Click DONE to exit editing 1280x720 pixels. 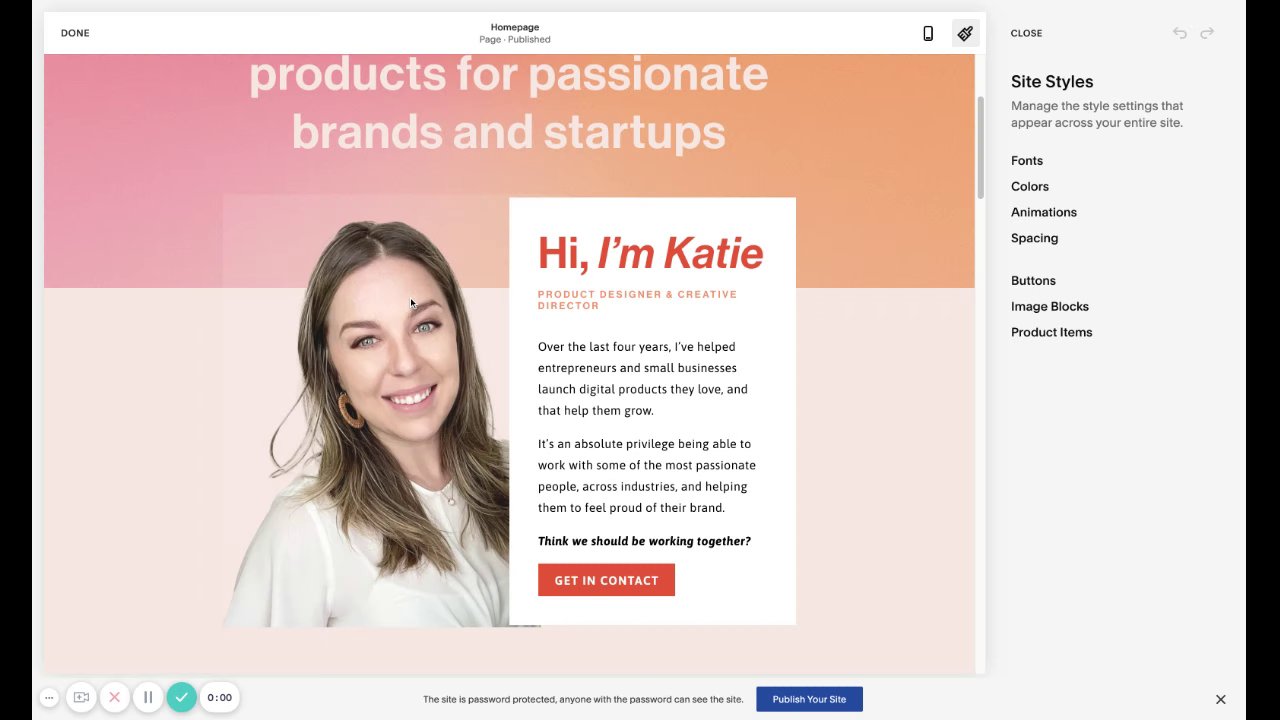pos(75,33)
